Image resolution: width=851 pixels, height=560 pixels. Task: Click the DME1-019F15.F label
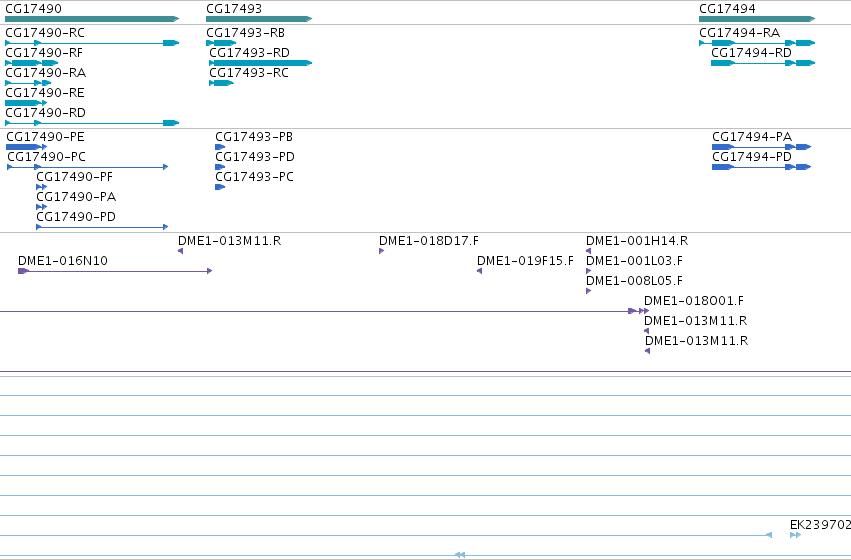[525, 261]
